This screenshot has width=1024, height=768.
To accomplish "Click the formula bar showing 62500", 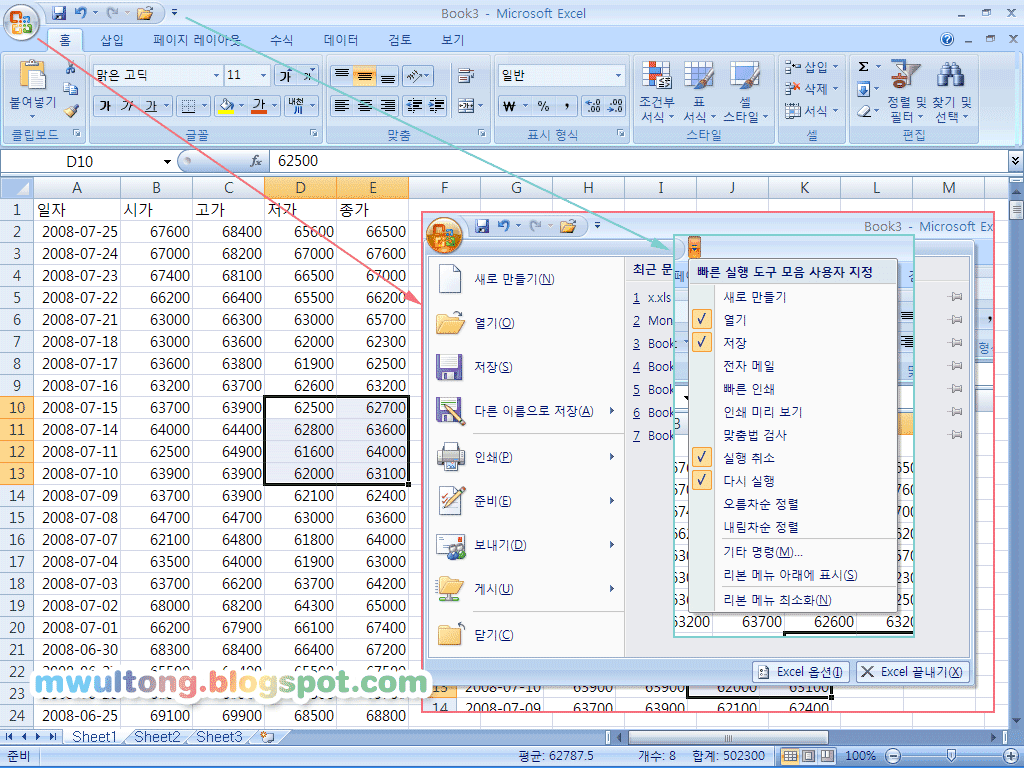I will point(640,161).
